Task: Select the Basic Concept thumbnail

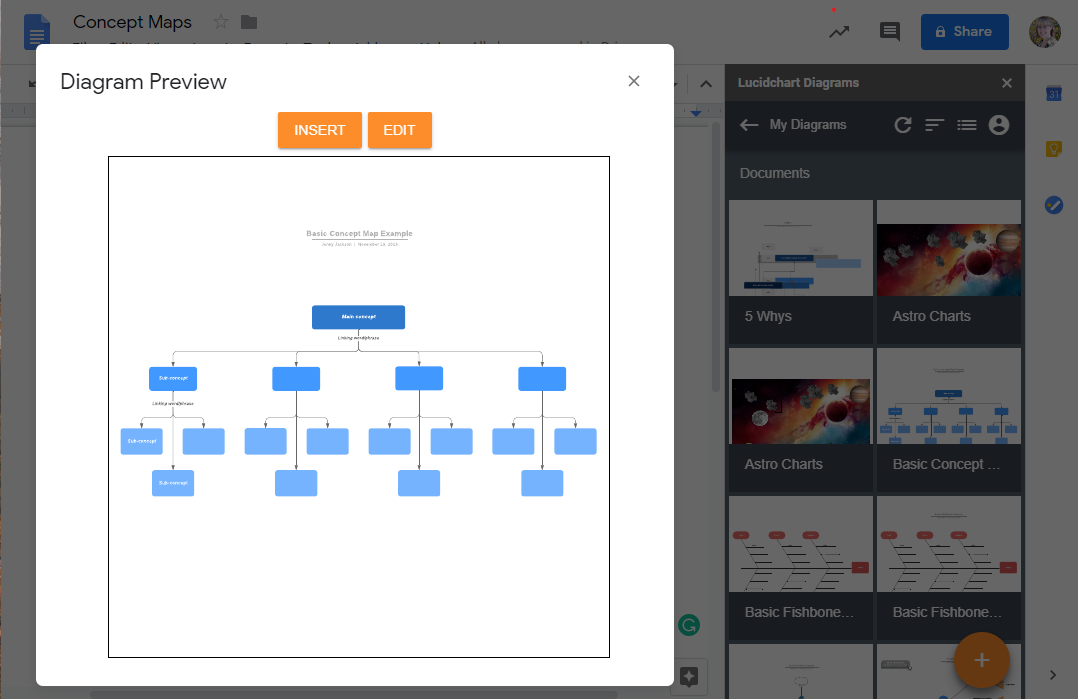Action: tap(948, 396)
